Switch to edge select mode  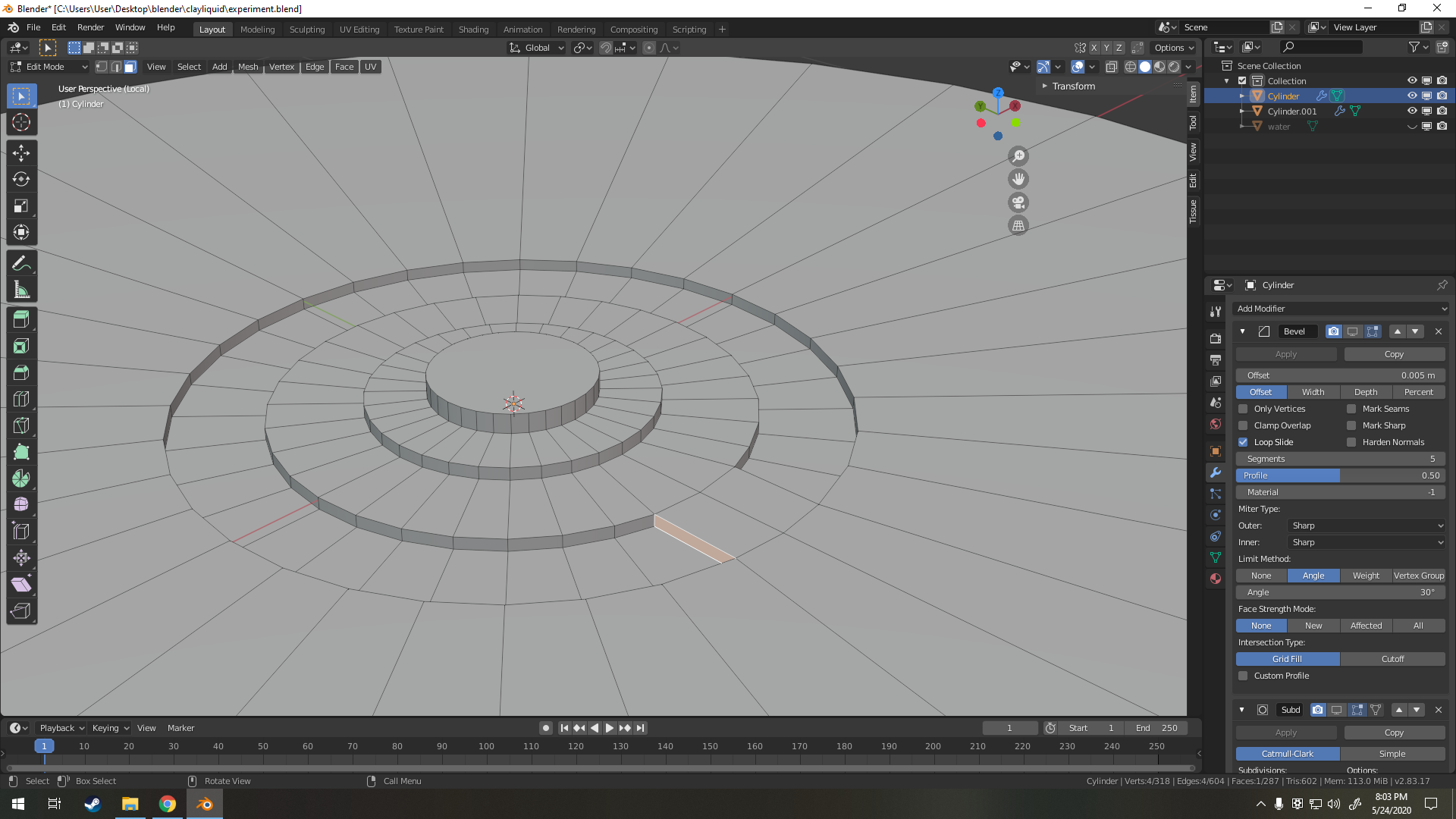(116, 67)
